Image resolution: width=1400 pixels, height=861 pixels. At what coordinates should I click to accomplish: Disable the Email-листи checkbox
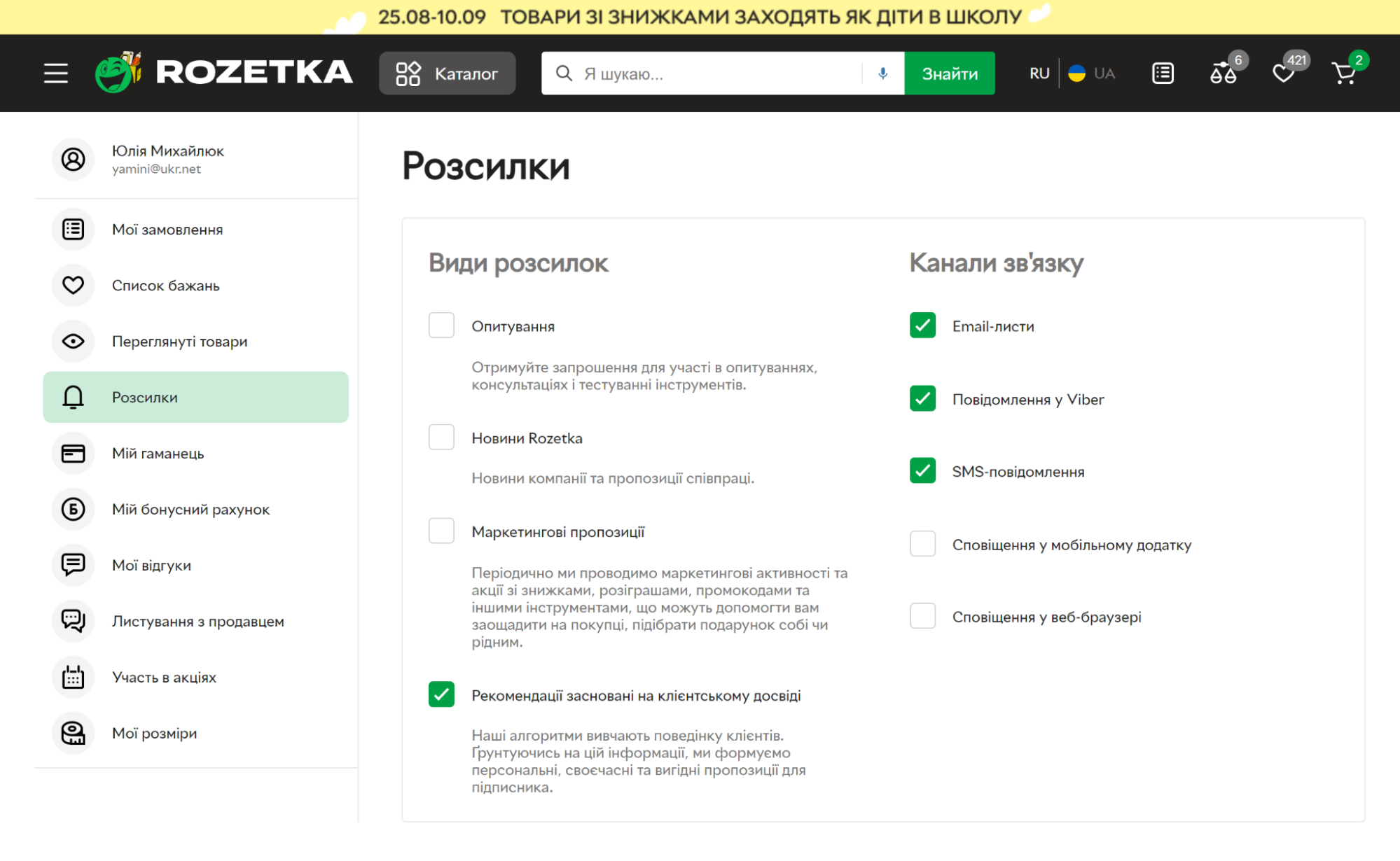point(922,325)
